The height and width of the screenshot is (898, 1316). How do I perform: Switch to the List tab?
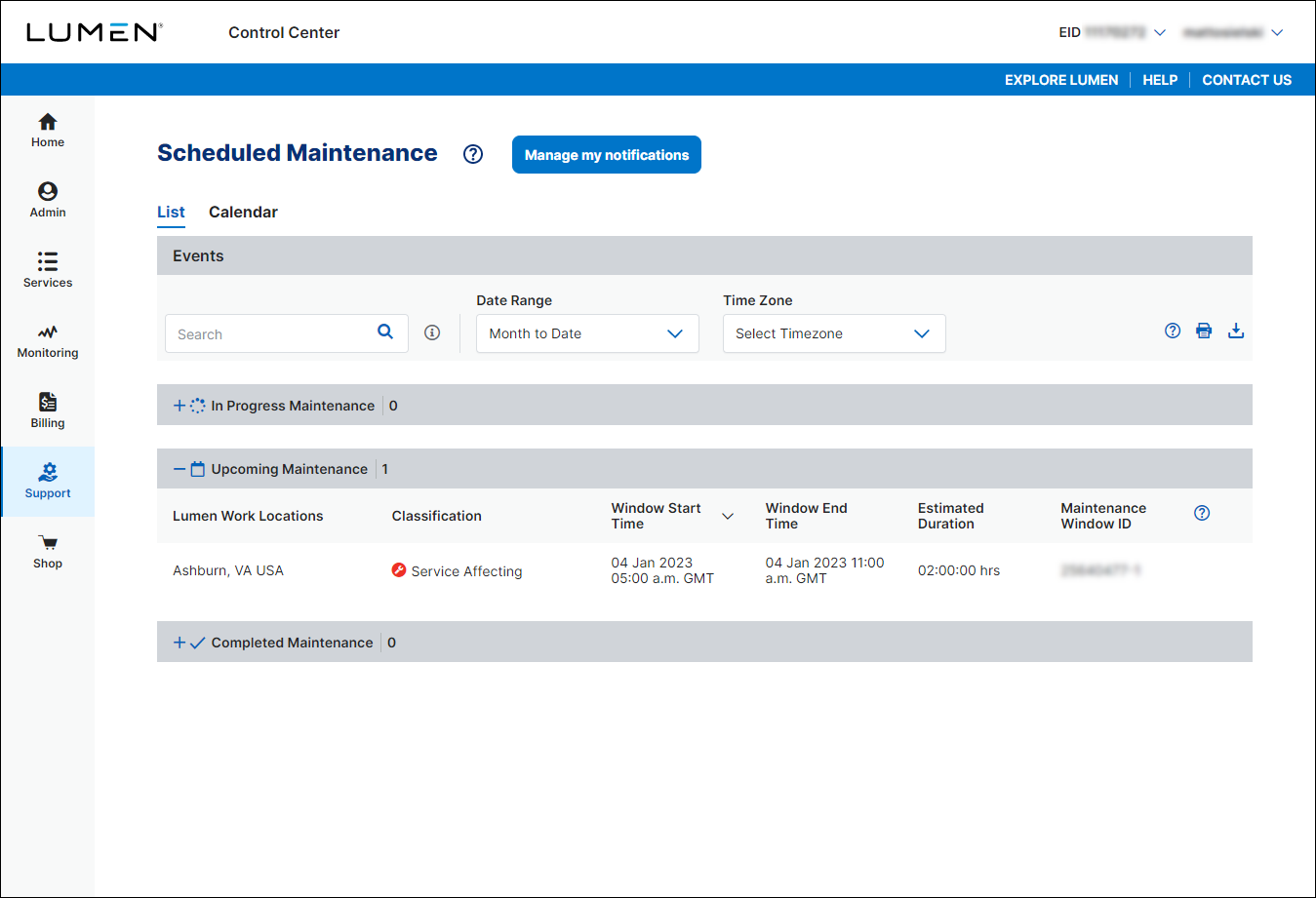pyautogui.click(x=171, y=212)
